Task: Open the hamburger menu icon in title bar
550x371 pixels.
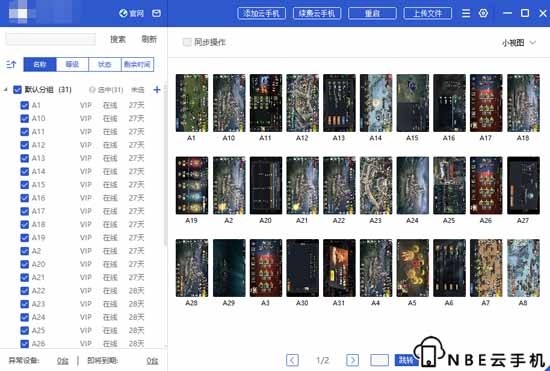Action: pyautogui.click(x=466, y=13)
